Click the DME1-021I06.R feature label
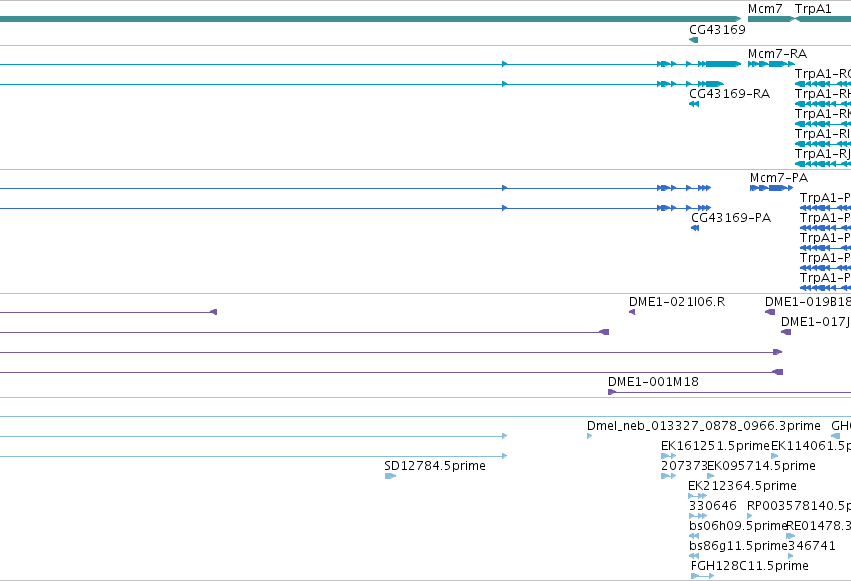 (677, 302)
